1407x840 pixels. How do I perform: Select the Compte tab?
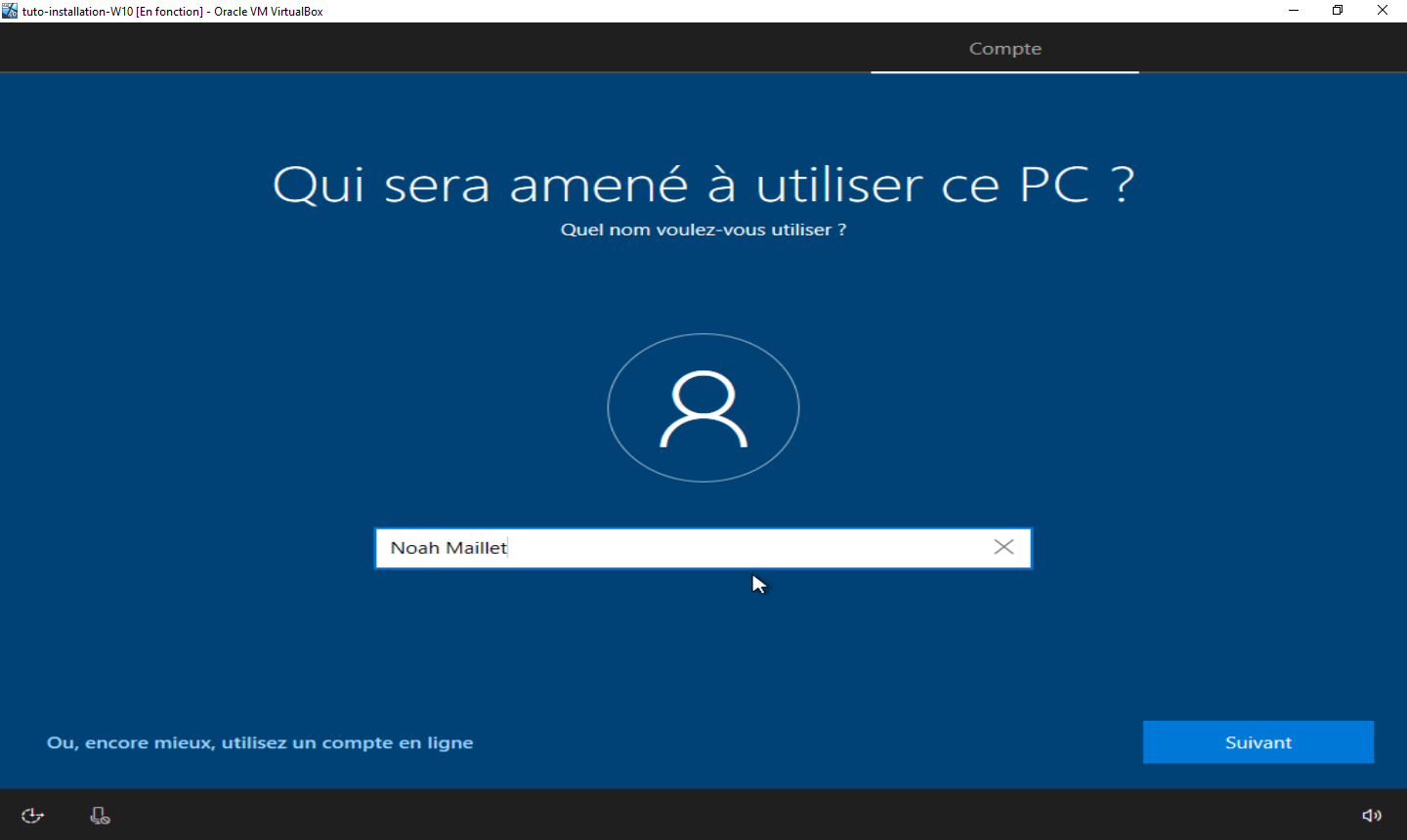coord(1004,49)
